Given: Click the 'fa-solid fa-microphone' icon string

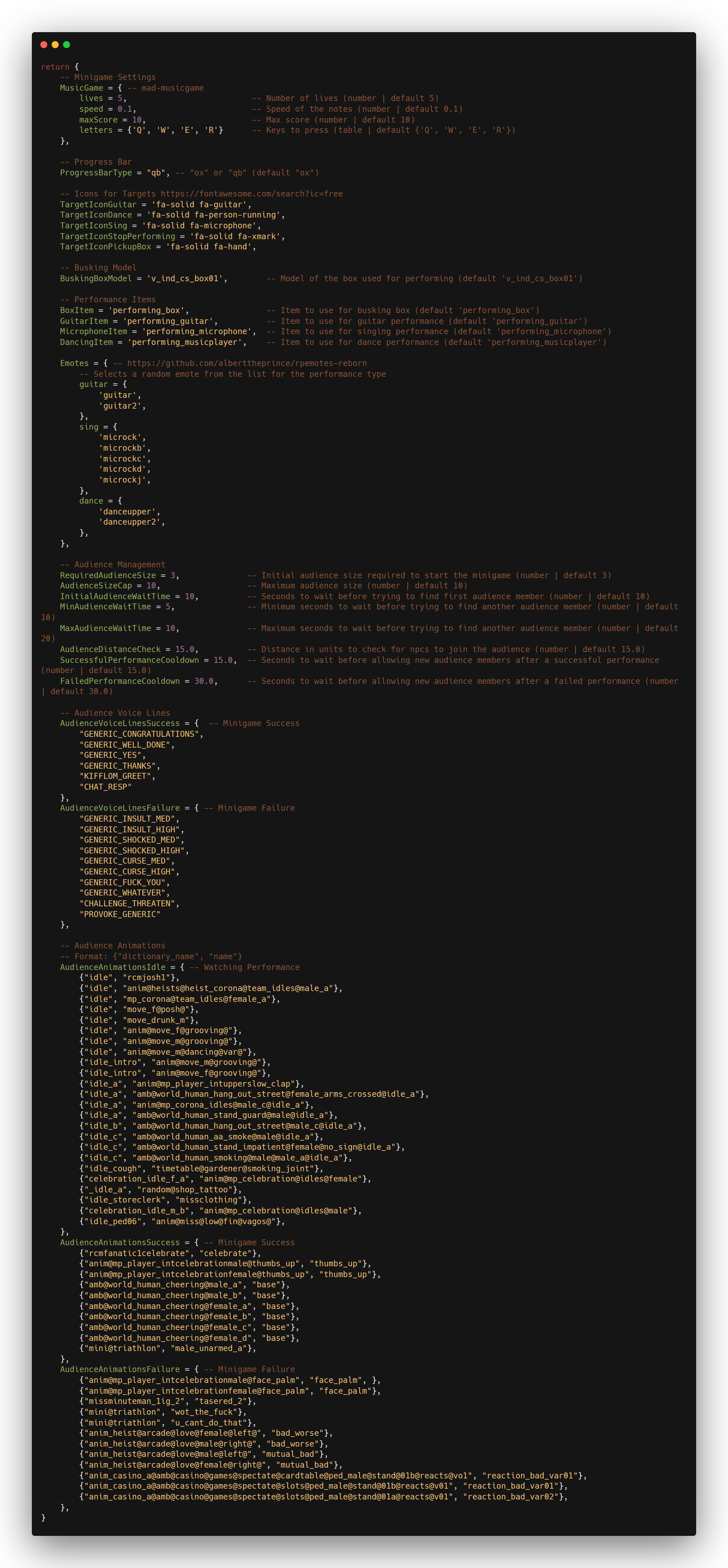Looking at the screenshot, I should tap(201, 226).
